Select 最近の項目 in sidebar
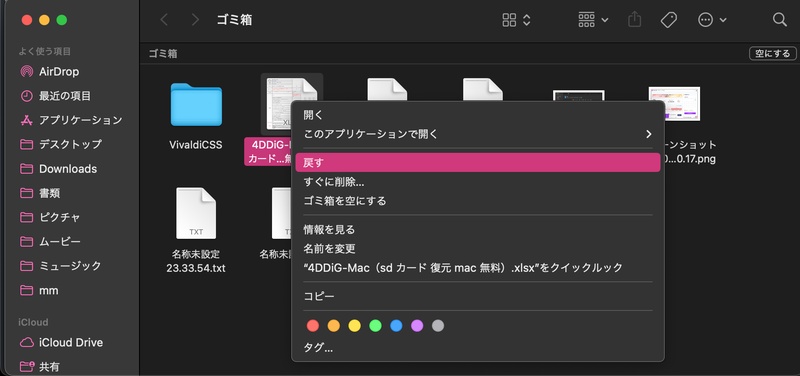The height and width of the screenshot is (376, 800). 56,95
